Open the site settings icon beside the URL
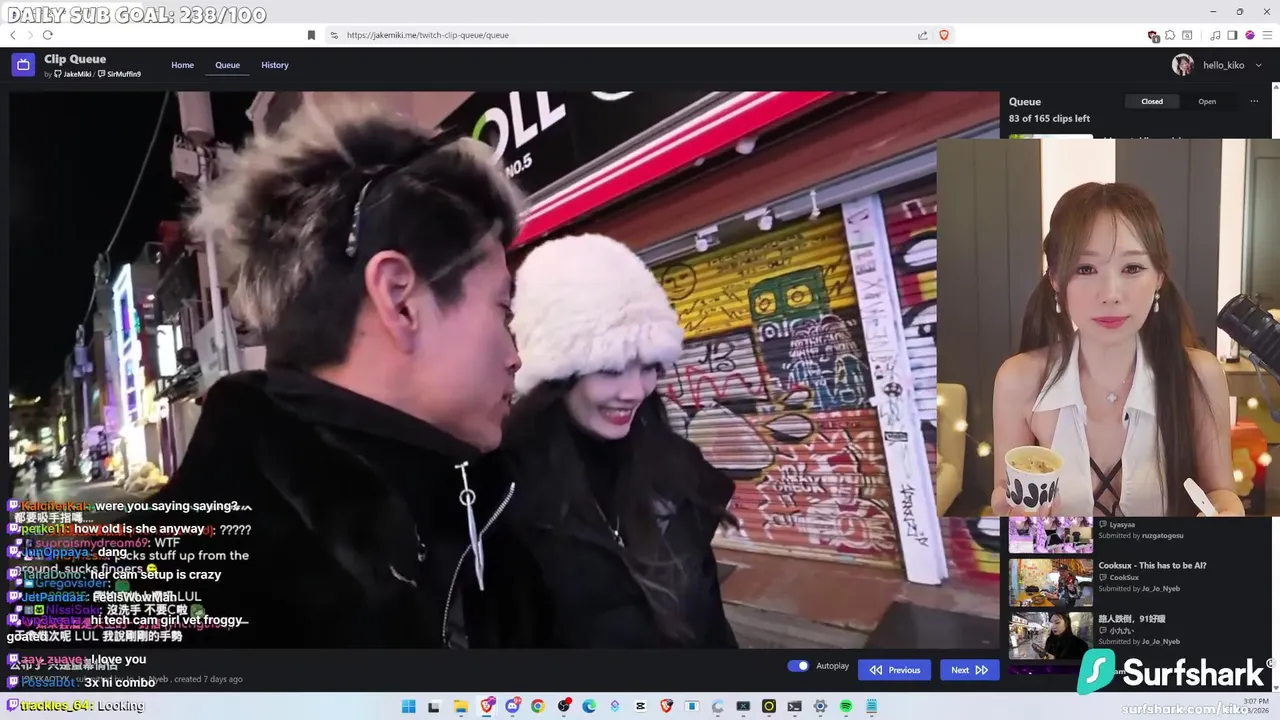Screen dimensions: 1280x720 click(x=334, y=35)
